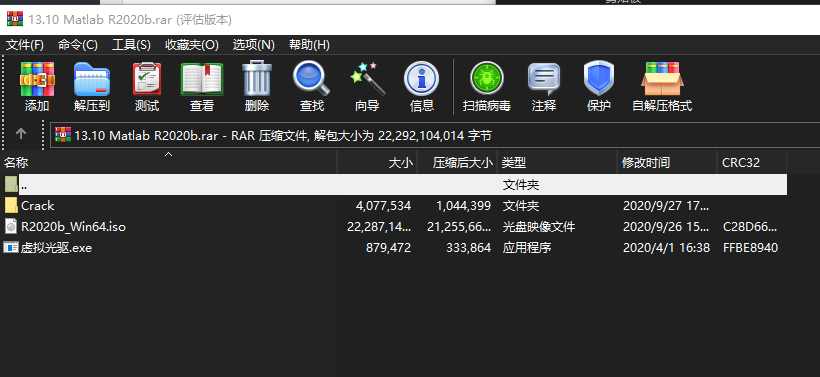Click the date 2020/4/1 16:38
Viewport: 820px width, 377px height.
click(666, 247)
